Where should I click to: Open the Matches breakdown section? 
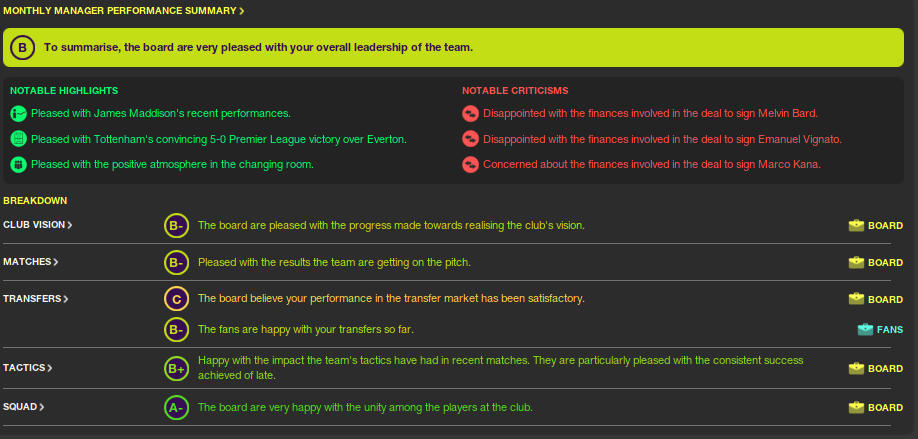click(x=31, y=262)
